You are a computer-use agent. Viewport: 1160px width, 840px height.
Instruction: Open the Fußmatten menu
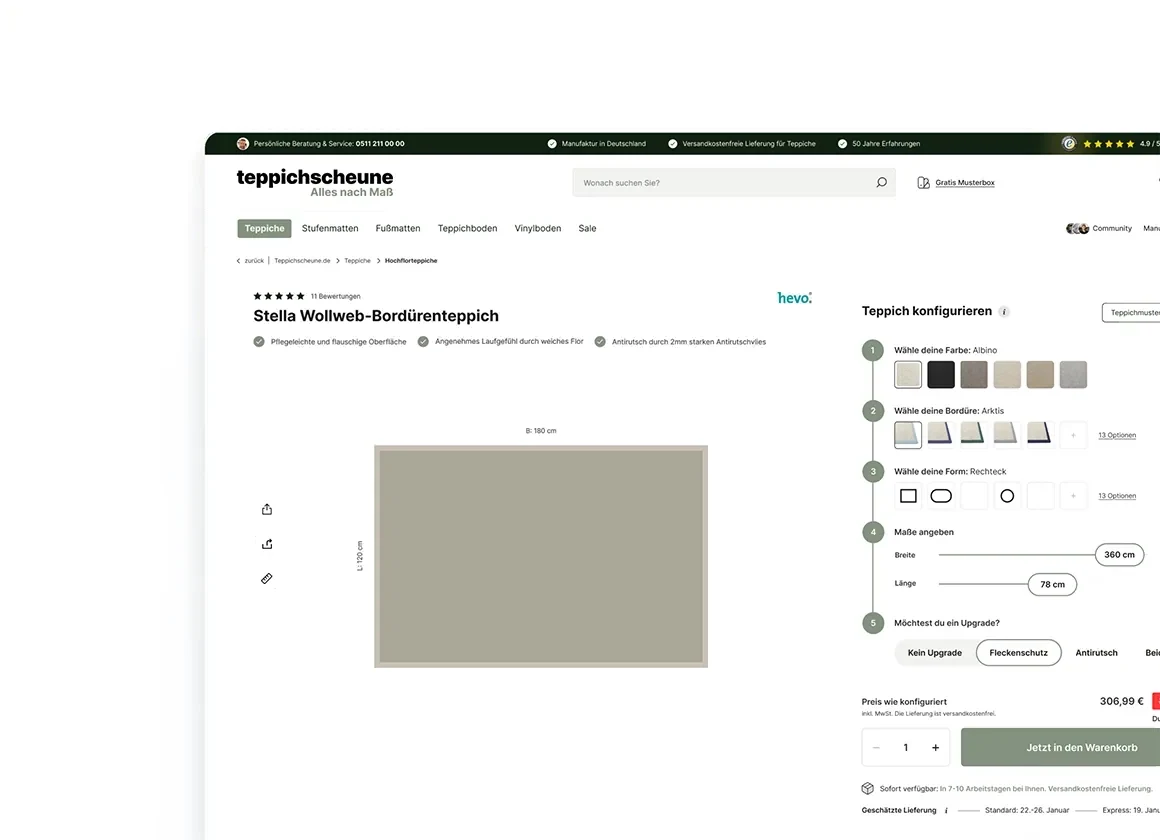coord(398,229)
